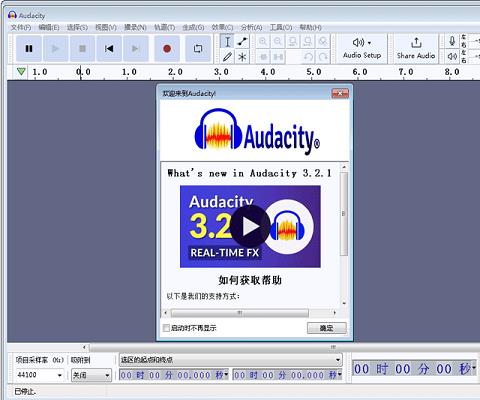Open the 视图(V) menu
The image size is (480, 400).
point(106,27)
